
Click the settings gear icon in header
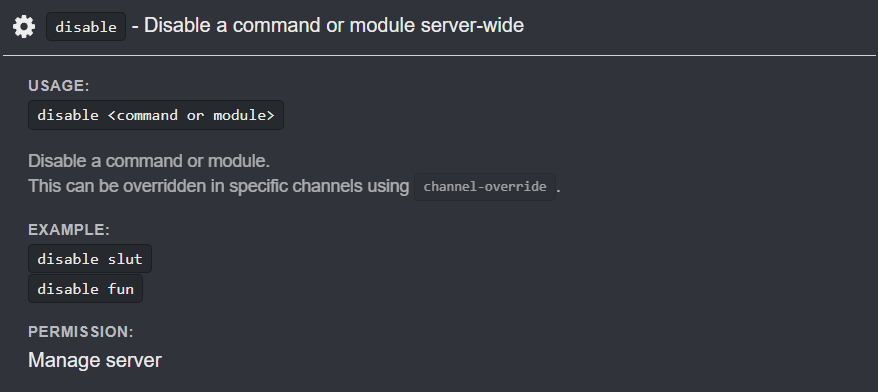[24, 26]
